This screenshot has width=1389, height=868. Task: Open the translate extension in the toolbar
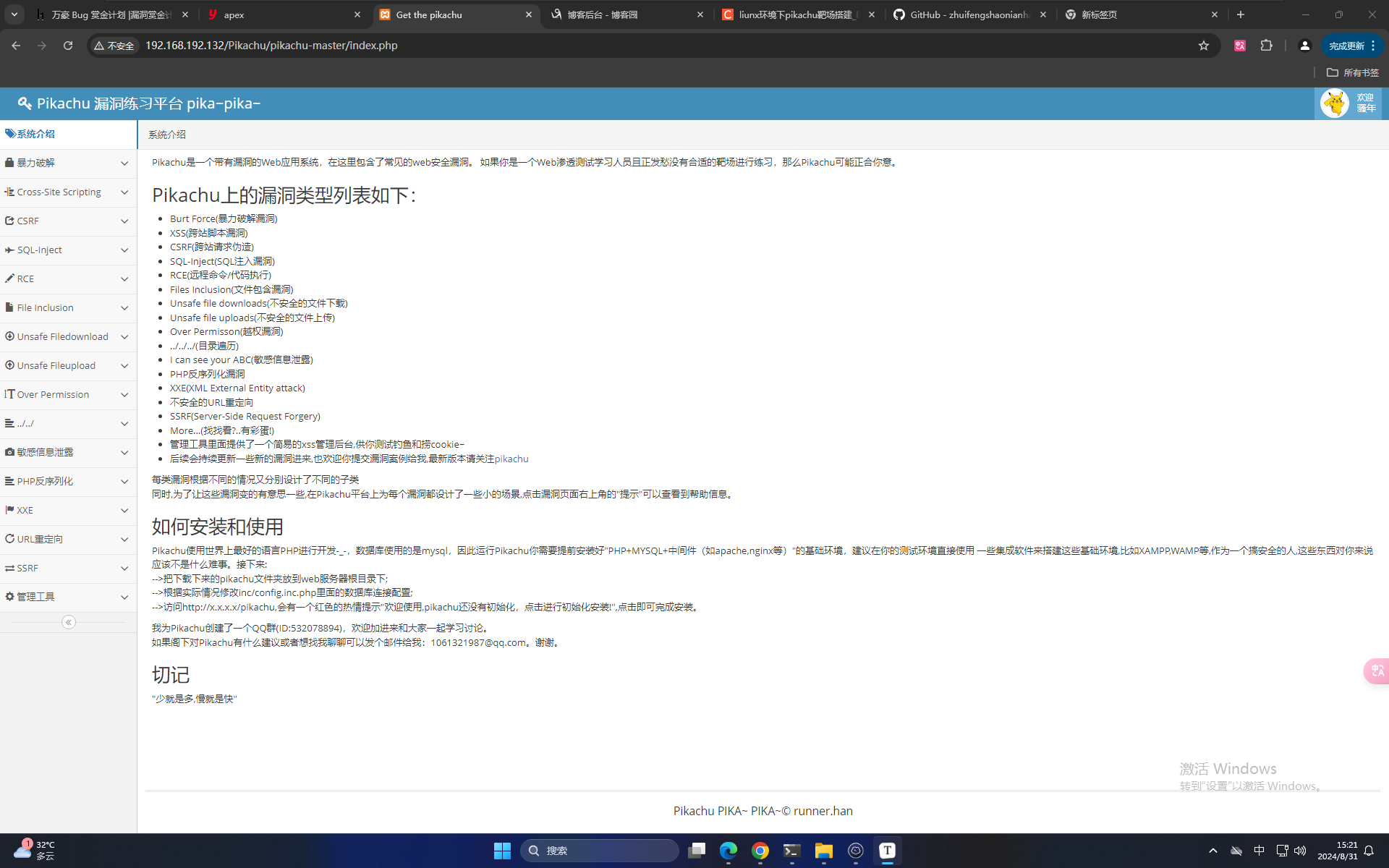click(1240, 46)
